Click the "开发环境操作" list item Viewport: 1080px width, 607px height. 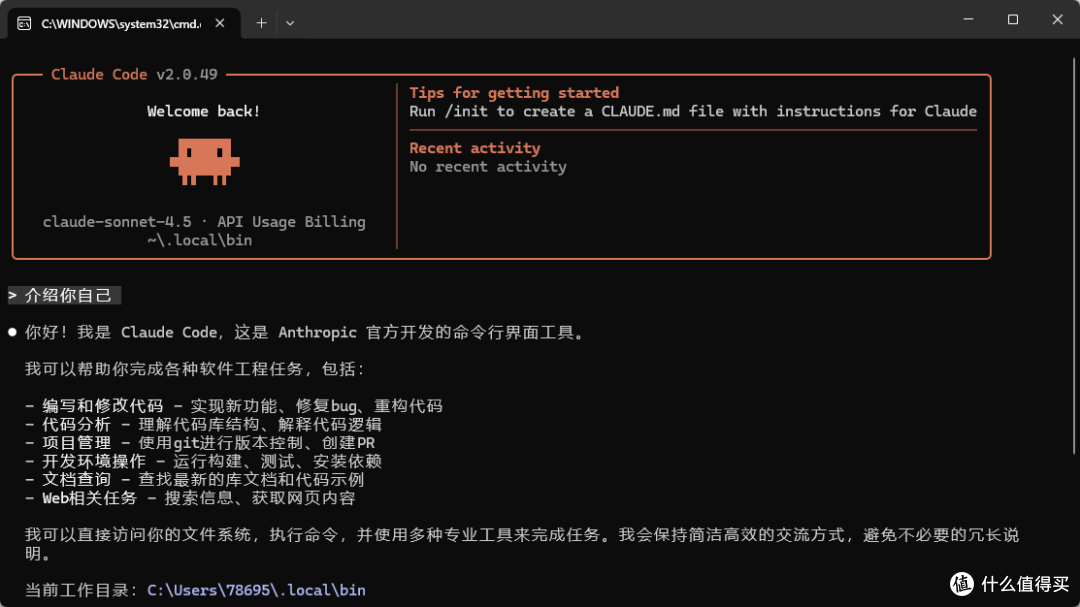tap(203, 461)
